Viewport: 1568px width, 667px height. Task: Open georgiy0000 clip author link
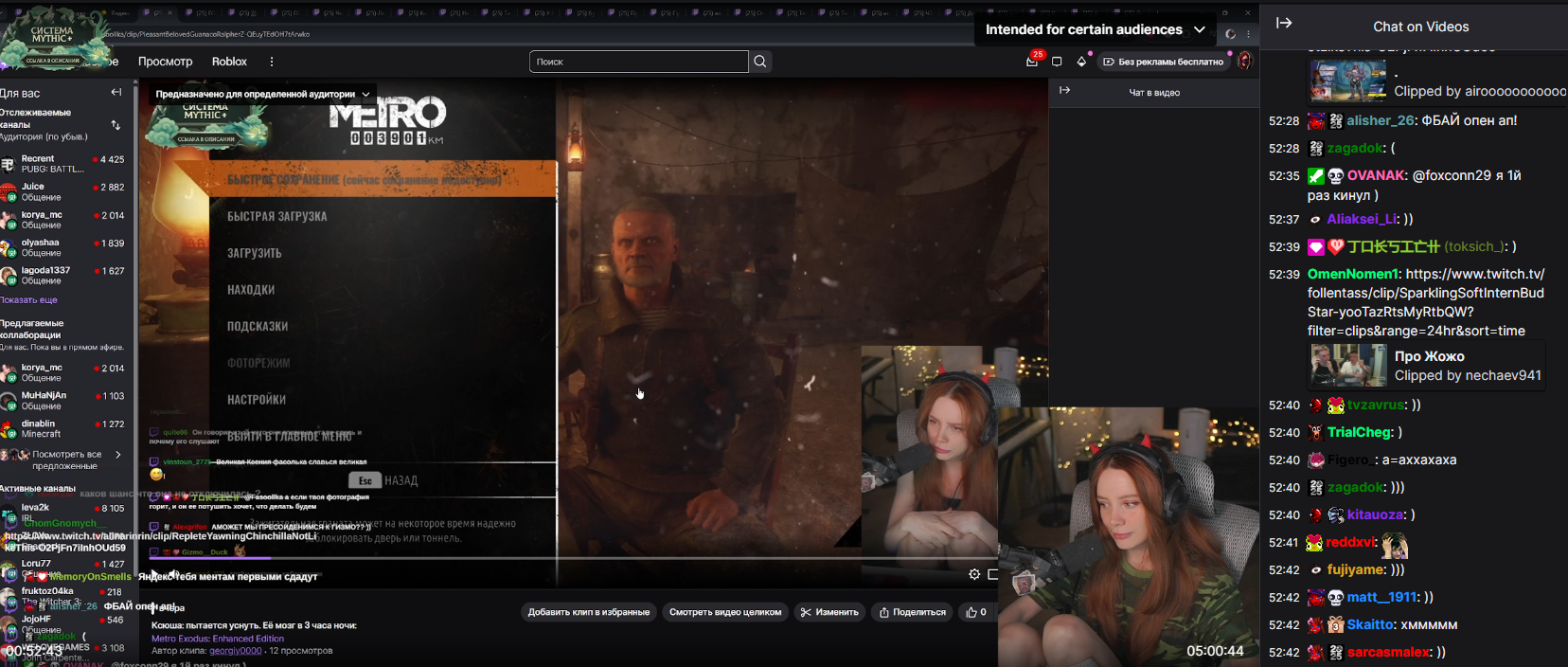pos(236,651)
